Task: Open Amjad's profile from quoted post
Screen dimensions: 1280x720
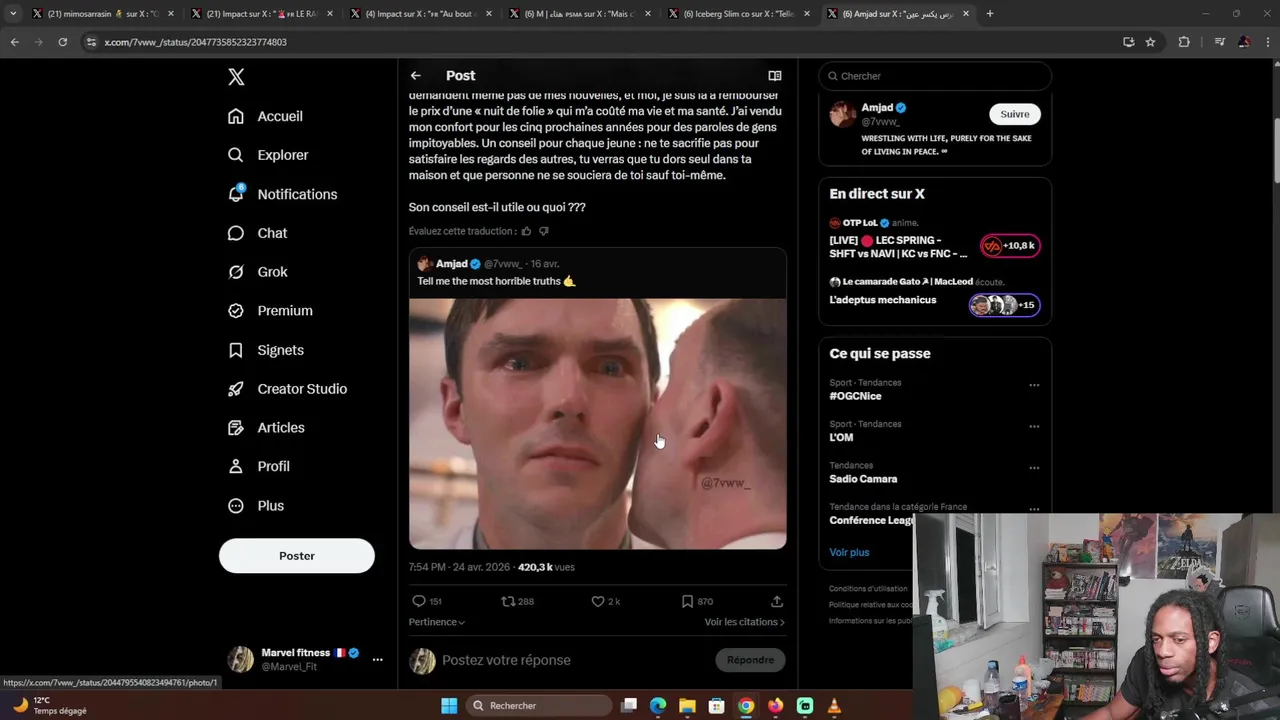Action: [451, 264]
